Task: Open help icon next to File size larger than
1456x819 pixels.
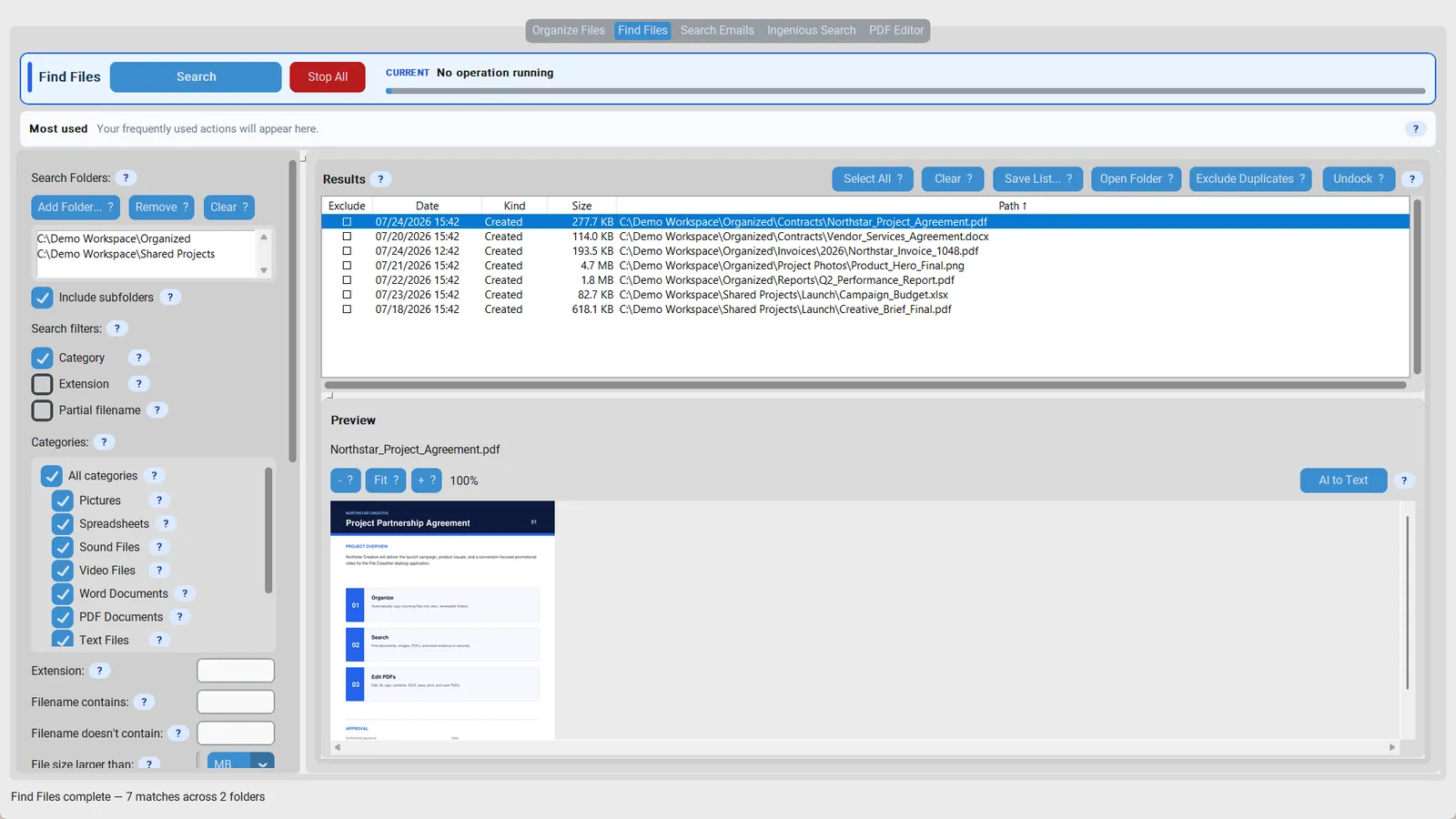Action: coord(149,764)
